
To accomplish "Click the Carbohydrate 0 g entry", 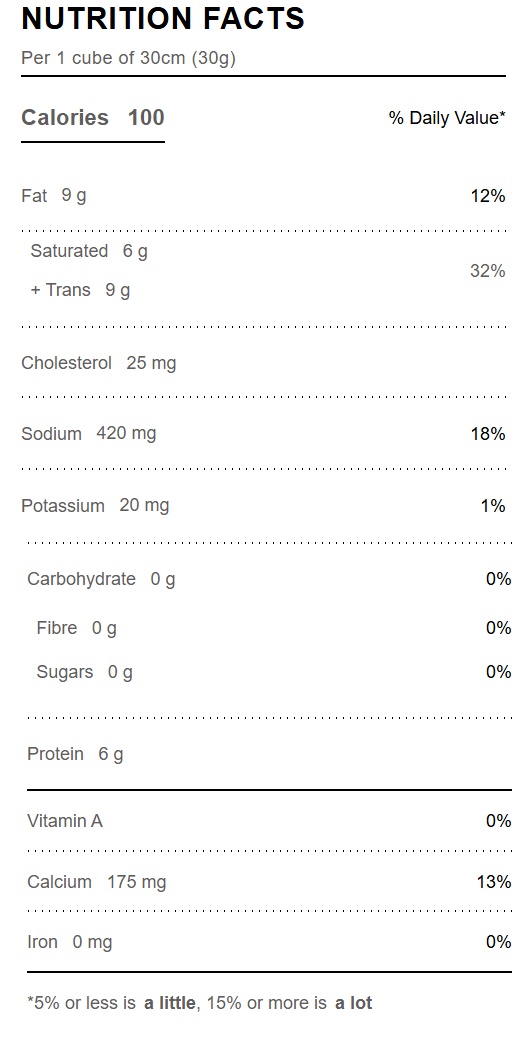I will pyautogui.click(x=101, y=579).
